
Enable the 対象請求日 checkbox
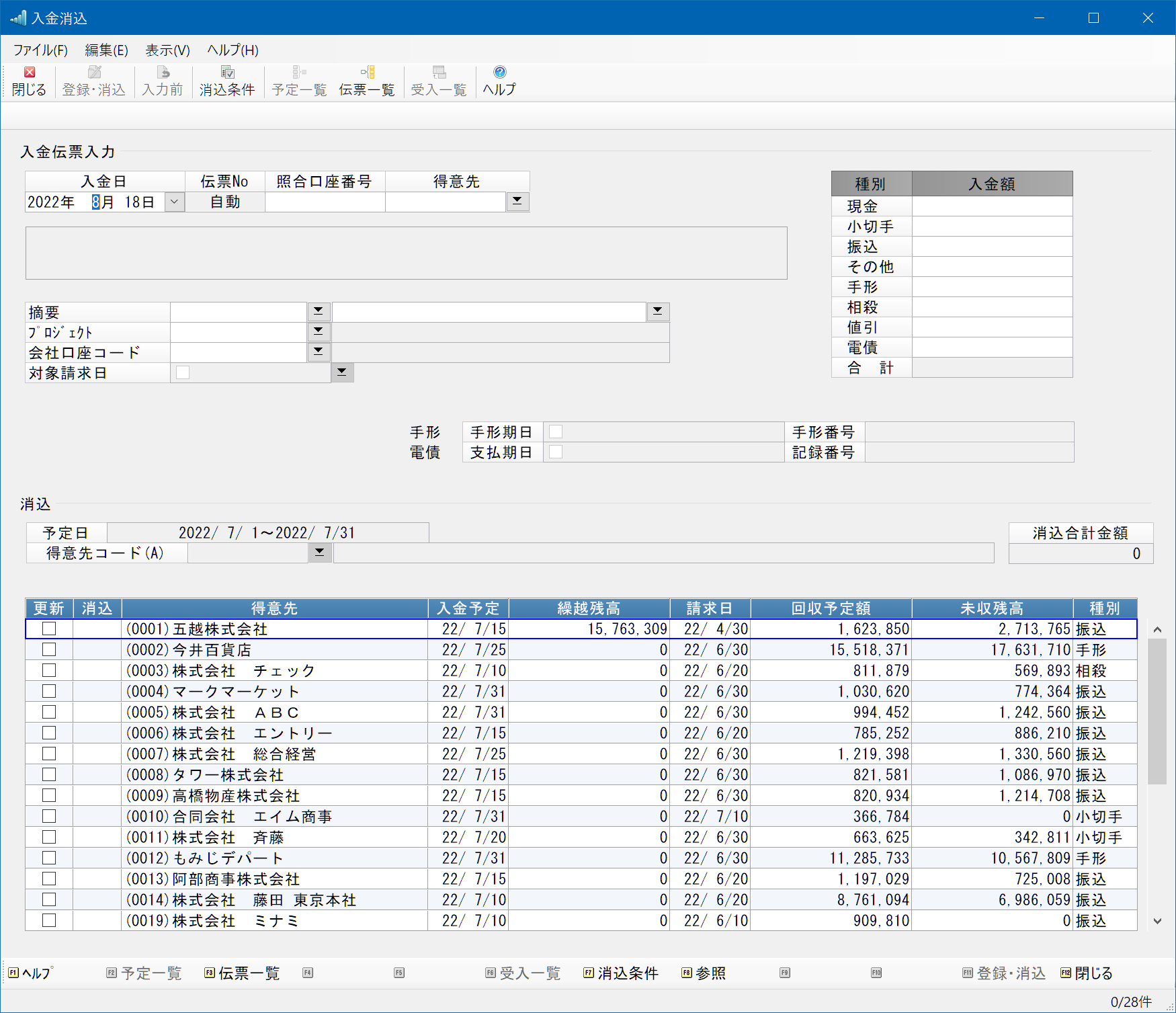183,372
